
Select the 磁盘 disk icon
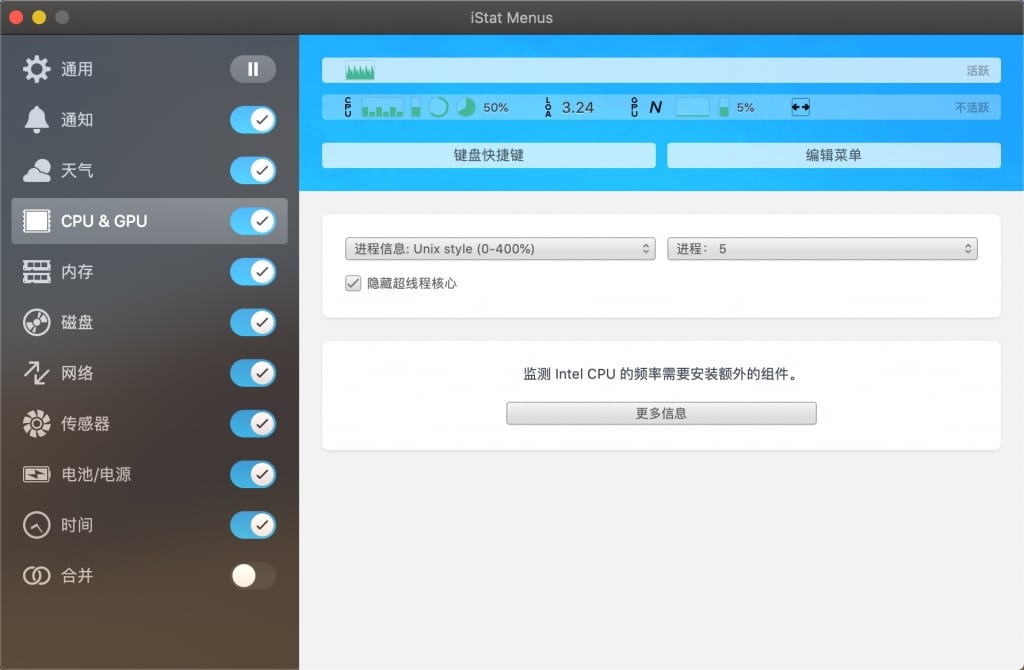(x=37, y=323)
